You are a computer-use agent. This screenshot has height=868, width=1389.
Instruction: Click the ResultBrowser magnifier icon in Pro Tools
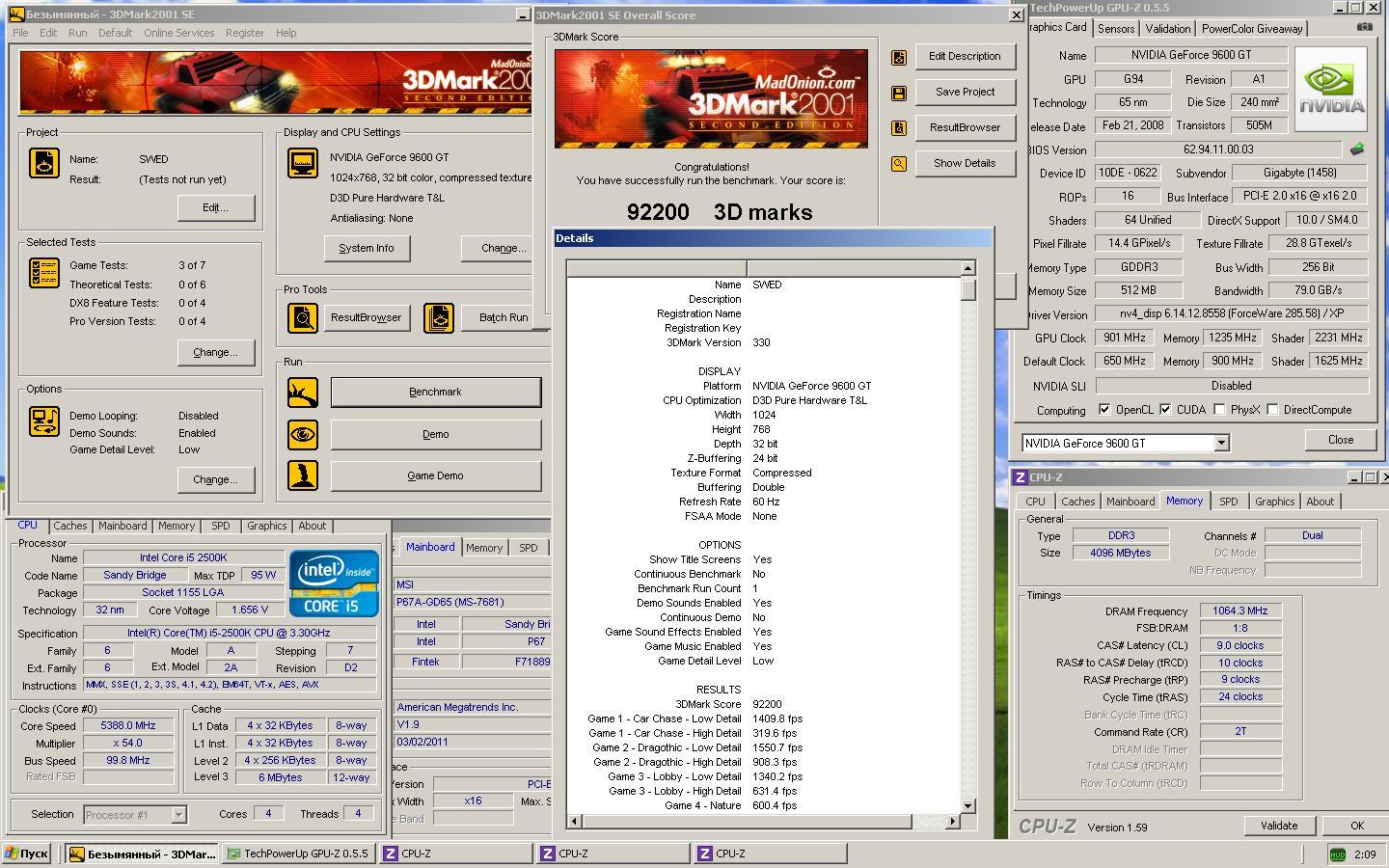click(x=303, y=317)
